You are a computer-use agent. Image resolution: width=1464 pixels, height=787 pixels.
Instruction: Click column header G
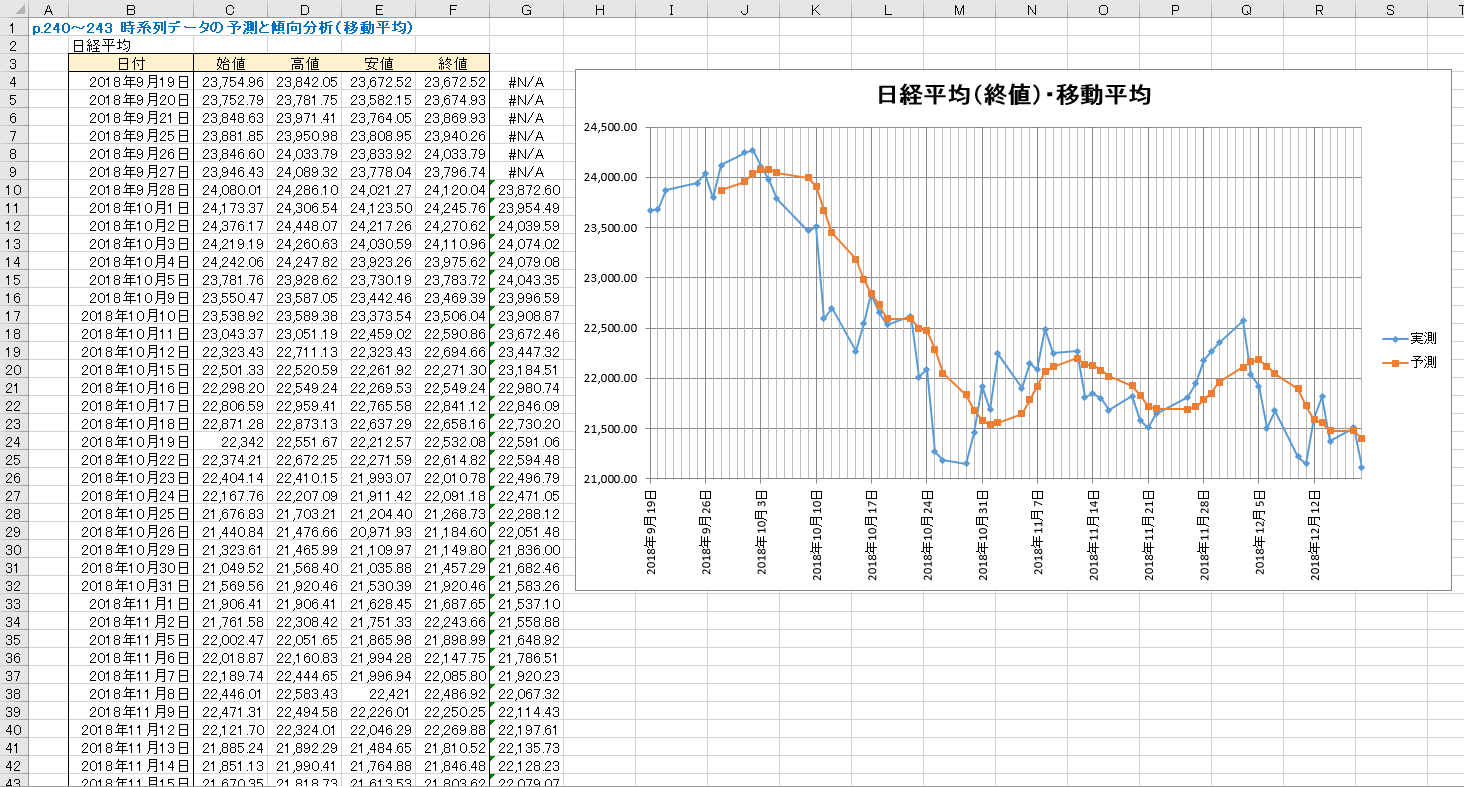click(x=526, y=9)
